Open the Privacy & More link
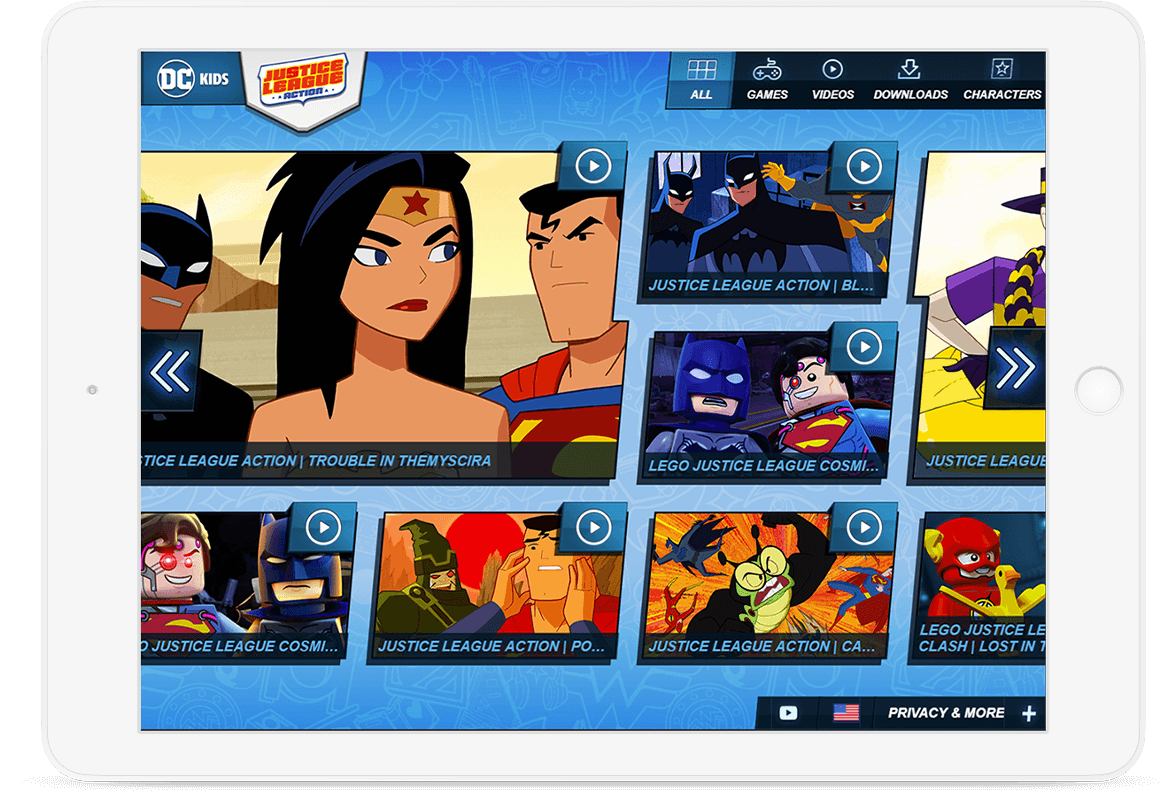This screenshot has height=793, width=1171. [945, 713]
